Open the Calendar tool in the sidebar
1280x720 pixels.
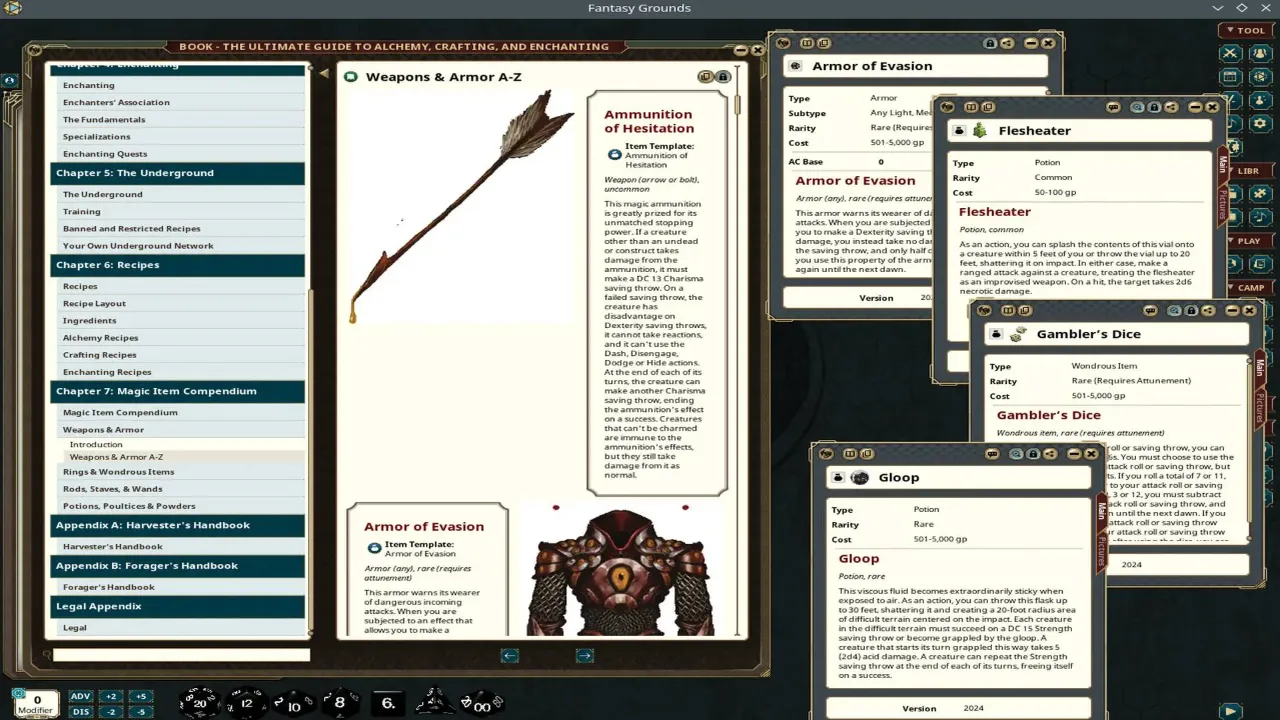[x=1230, y=77]
